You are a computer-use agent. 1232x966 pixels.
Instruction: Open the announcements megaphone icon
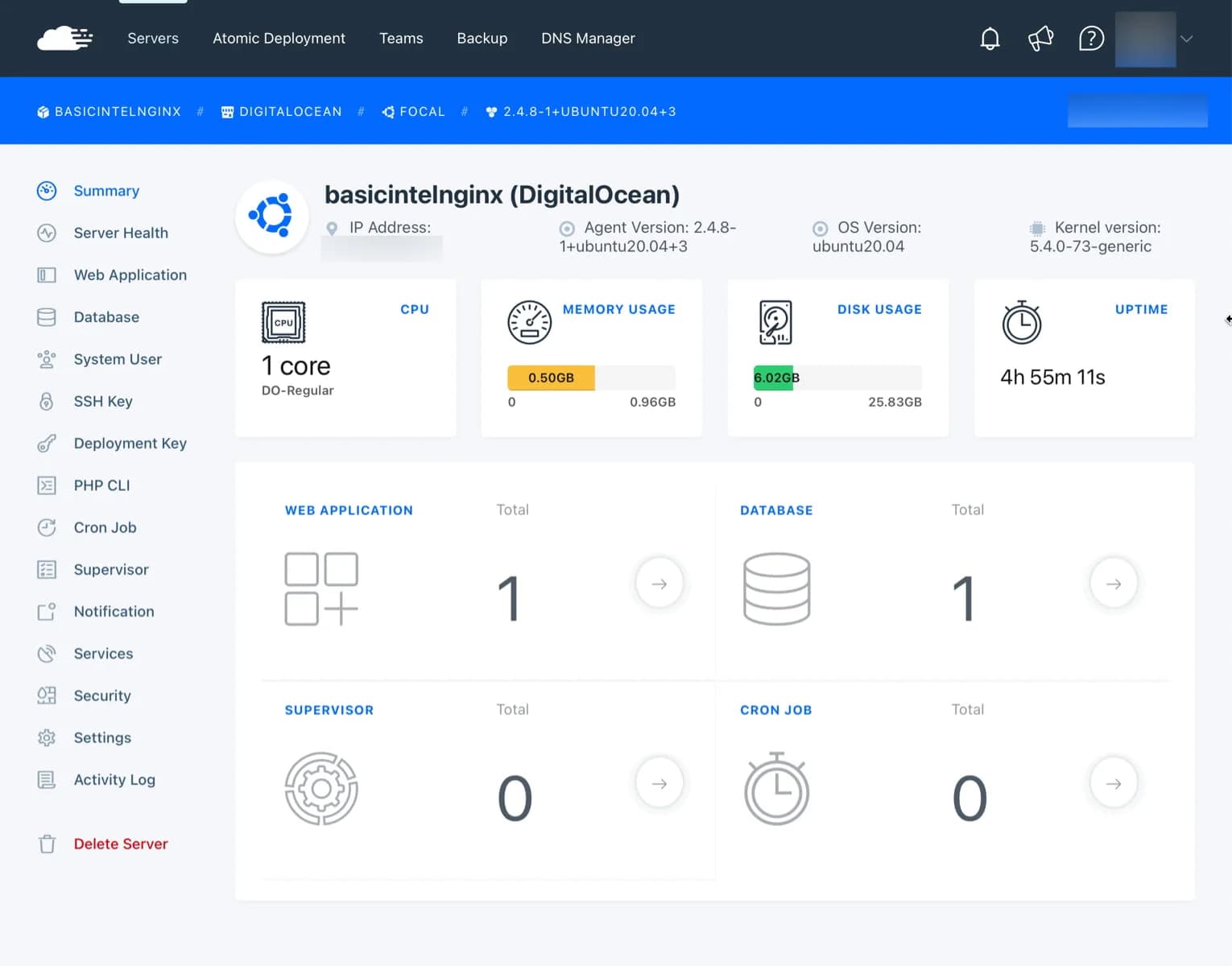[x=1040, y=38]
